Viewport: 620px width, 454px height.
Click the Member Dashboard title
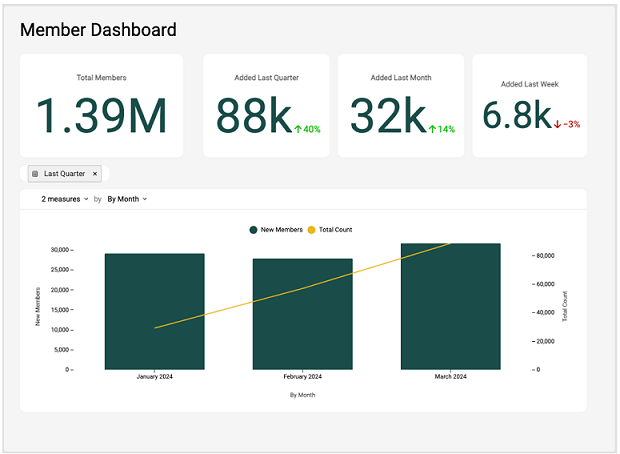tap(98, 30)
